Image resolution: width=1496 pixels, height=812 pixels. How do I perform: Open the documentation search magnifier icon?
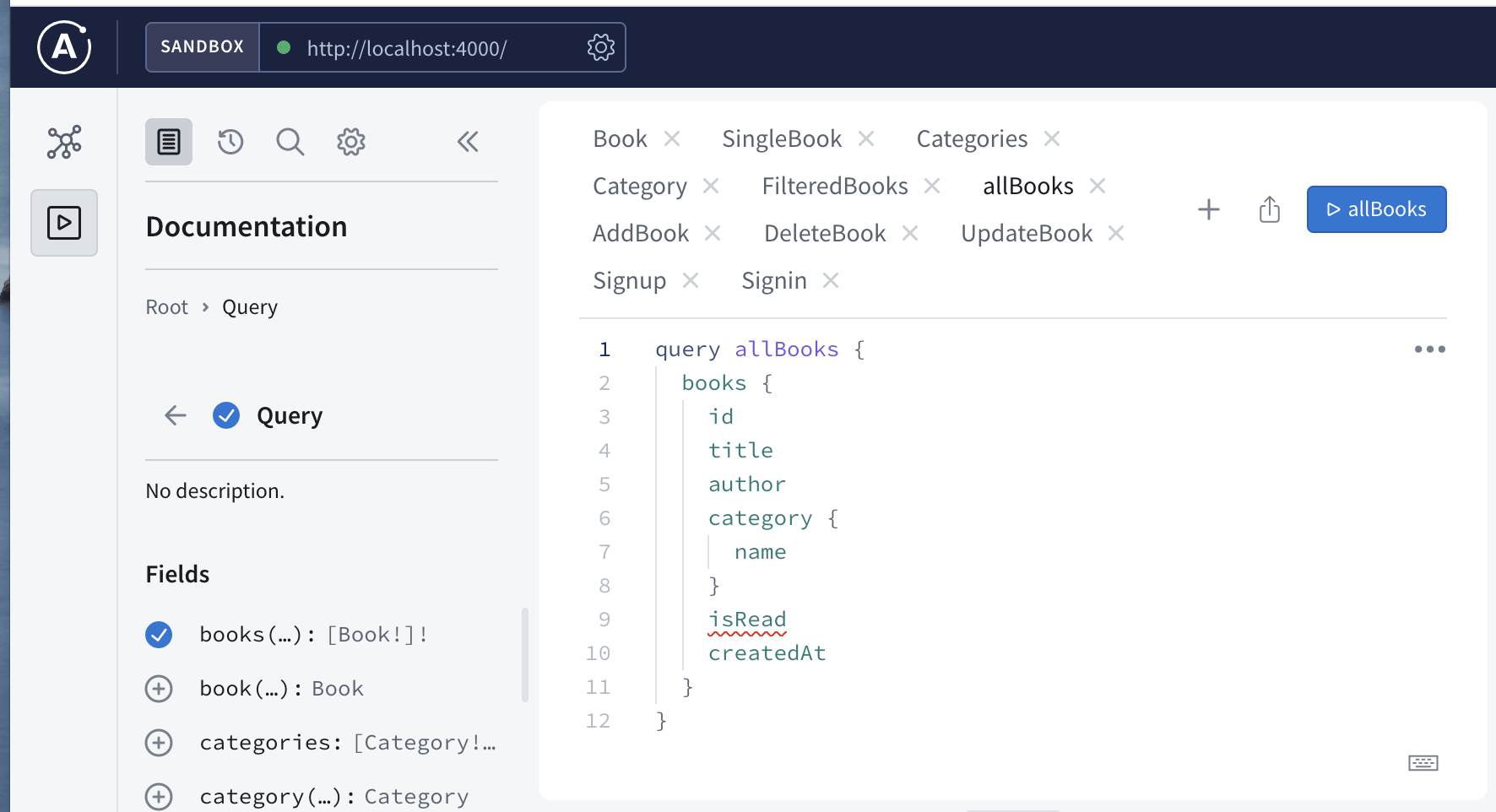290,142
